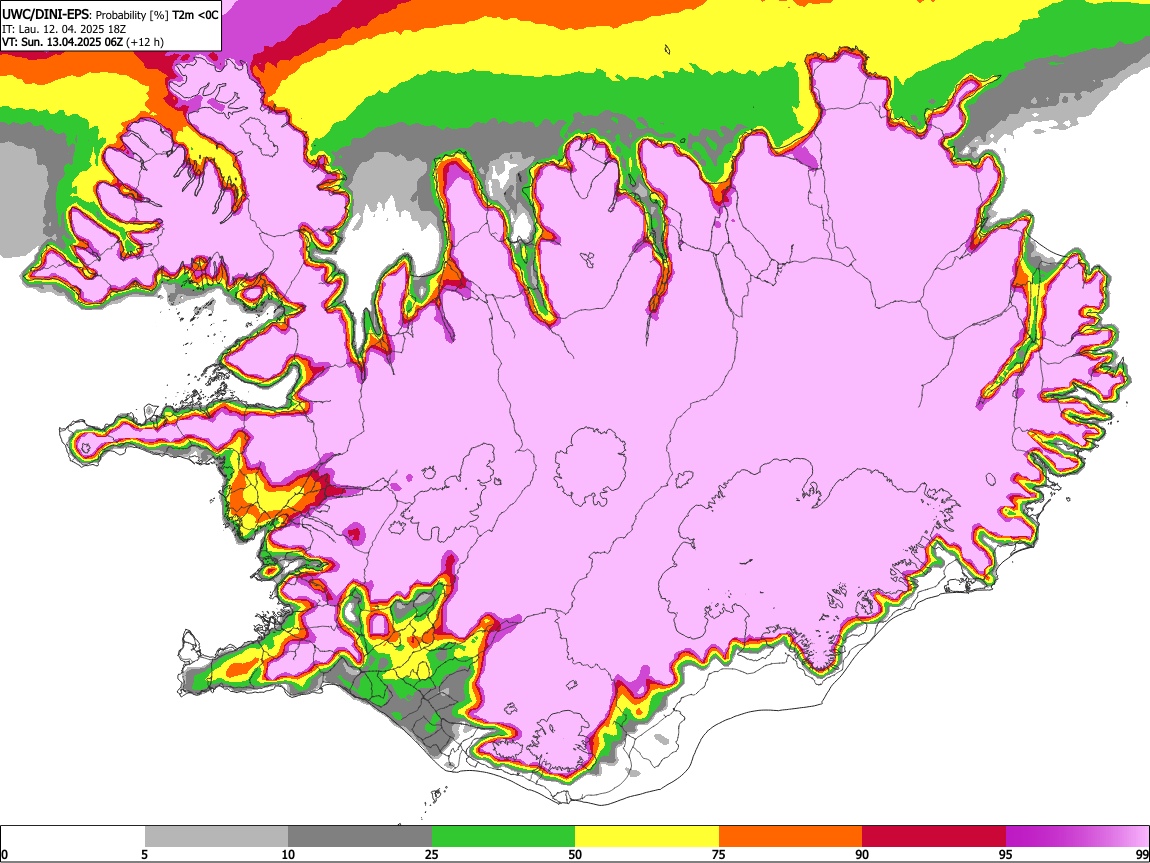
Task: Click the orange 75–90% legend segment
Action: point(791,837)
